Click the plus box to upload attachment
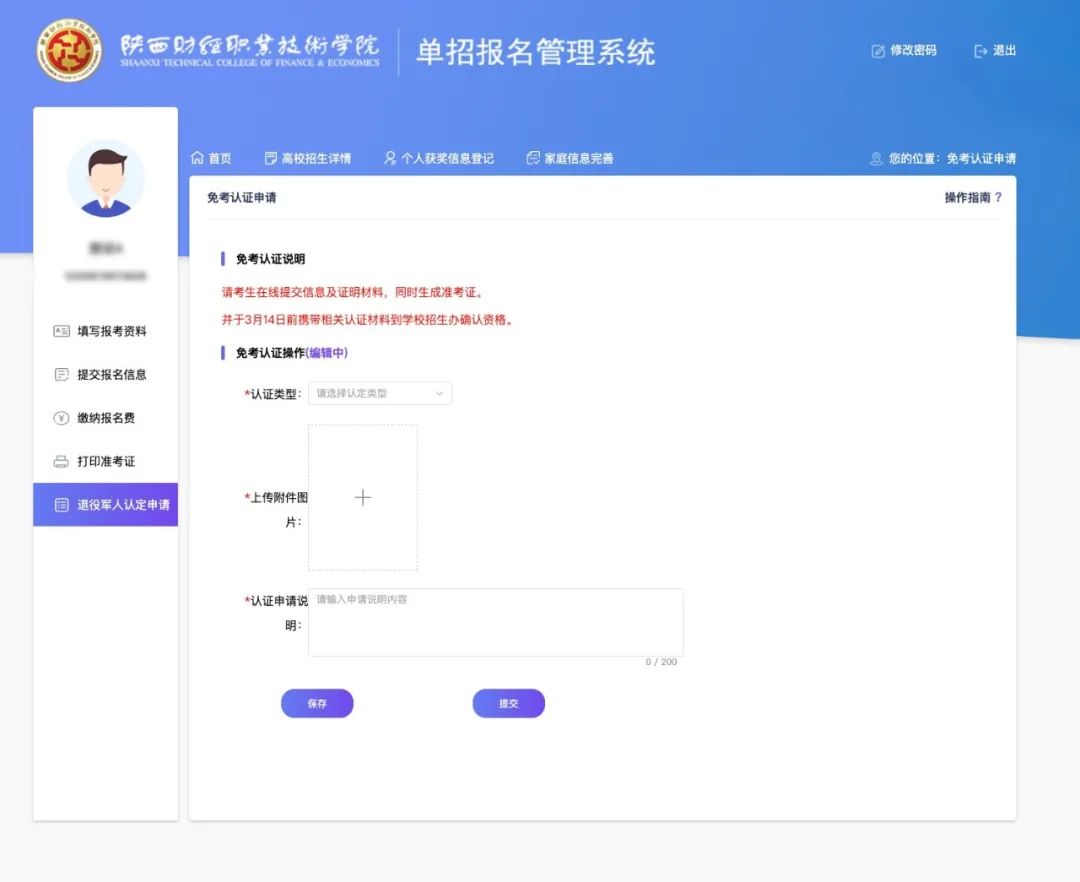This screenshot has width=1080, height=882. click(x=363, y=498)
